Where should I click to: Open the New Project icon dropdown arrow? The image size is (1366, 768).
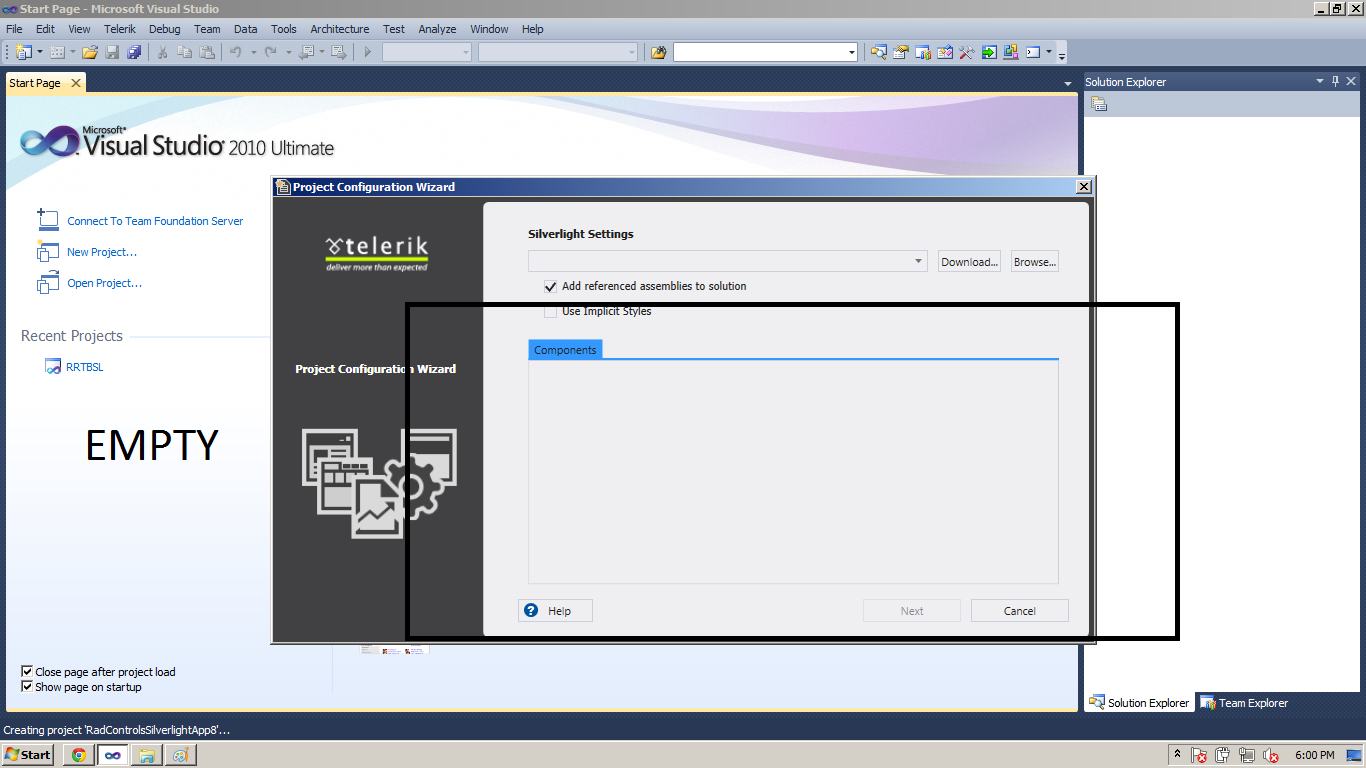pos(40,52)
